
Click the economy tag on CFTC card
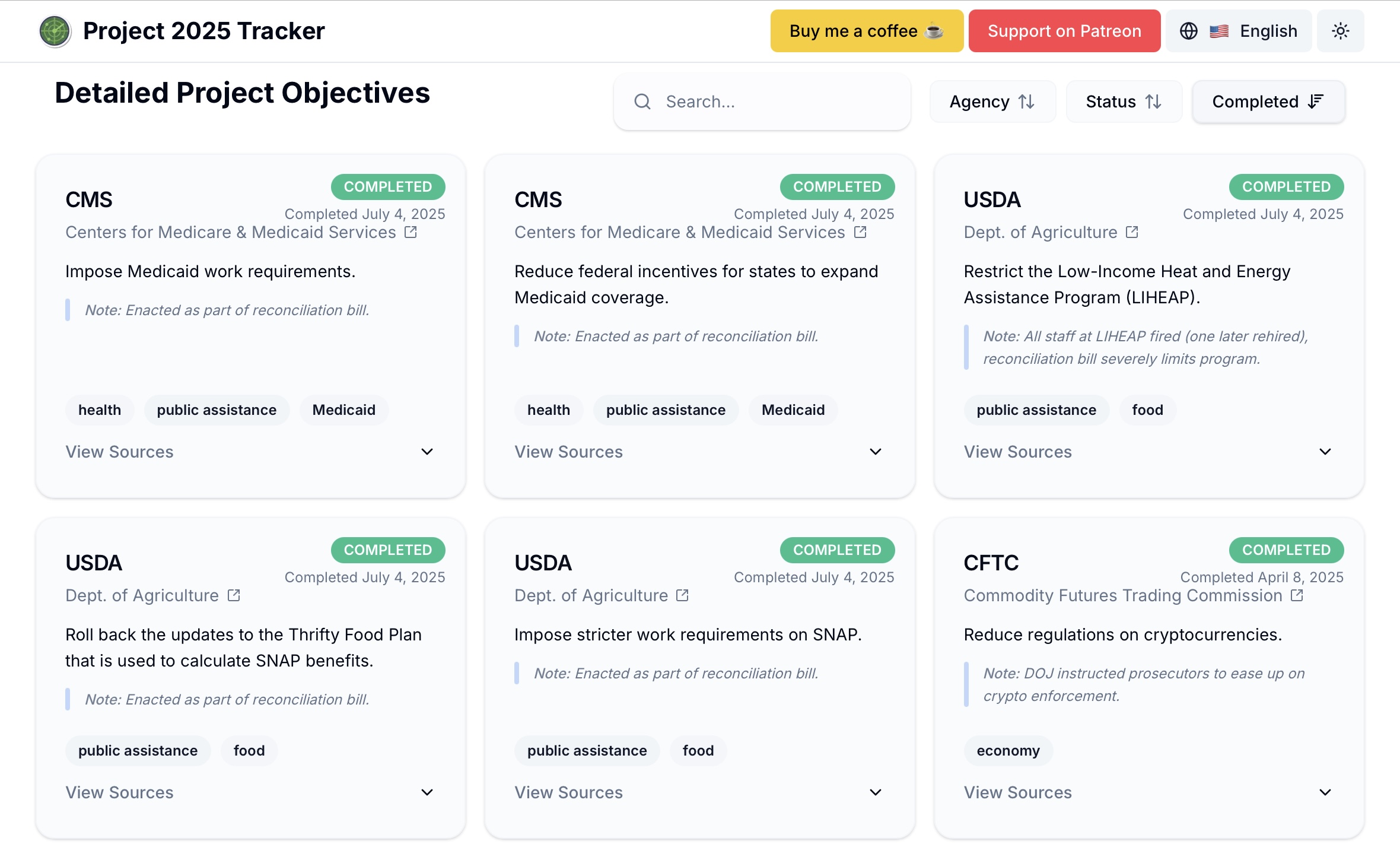pos(1008,751)
